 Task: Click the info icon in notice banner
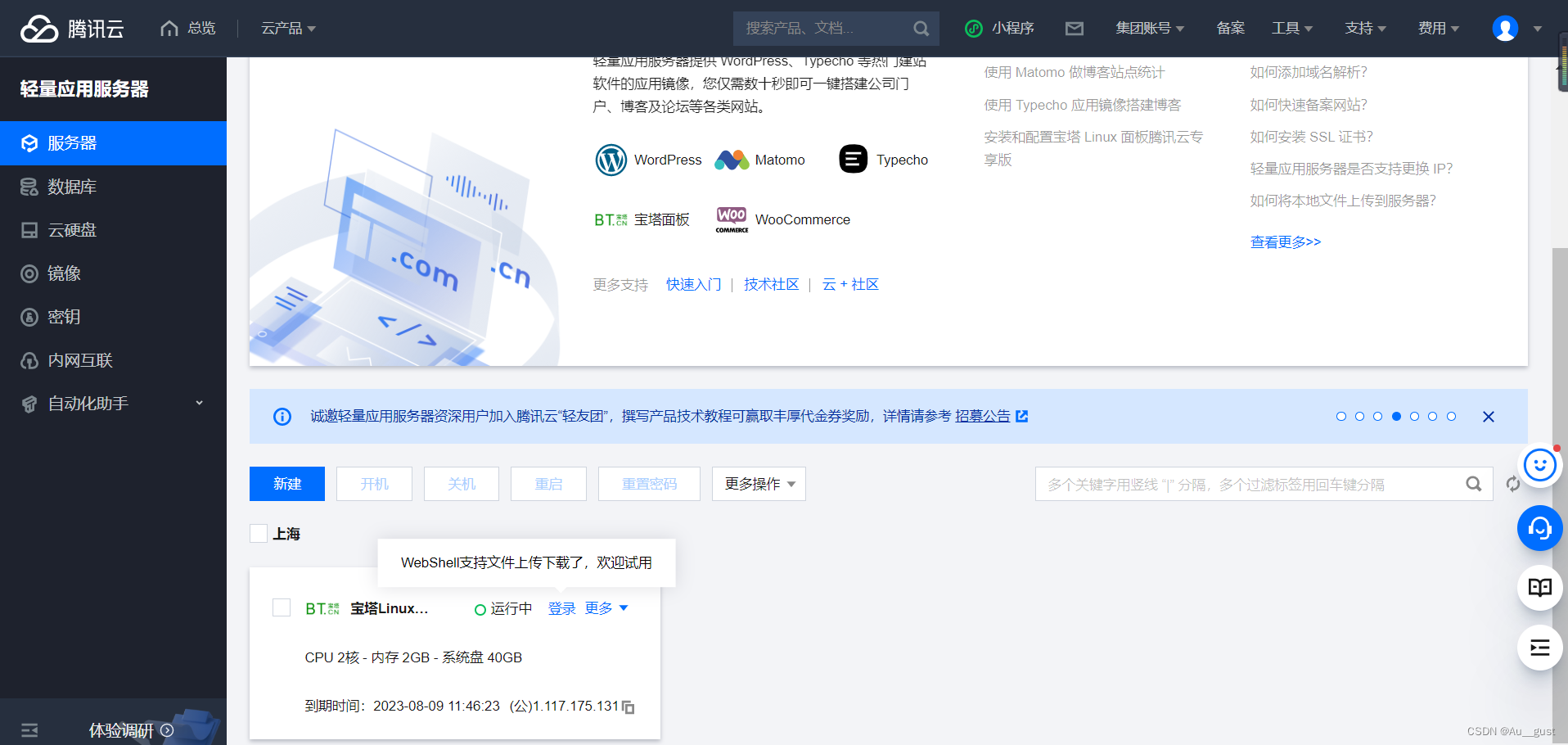[x=282, y=417]
